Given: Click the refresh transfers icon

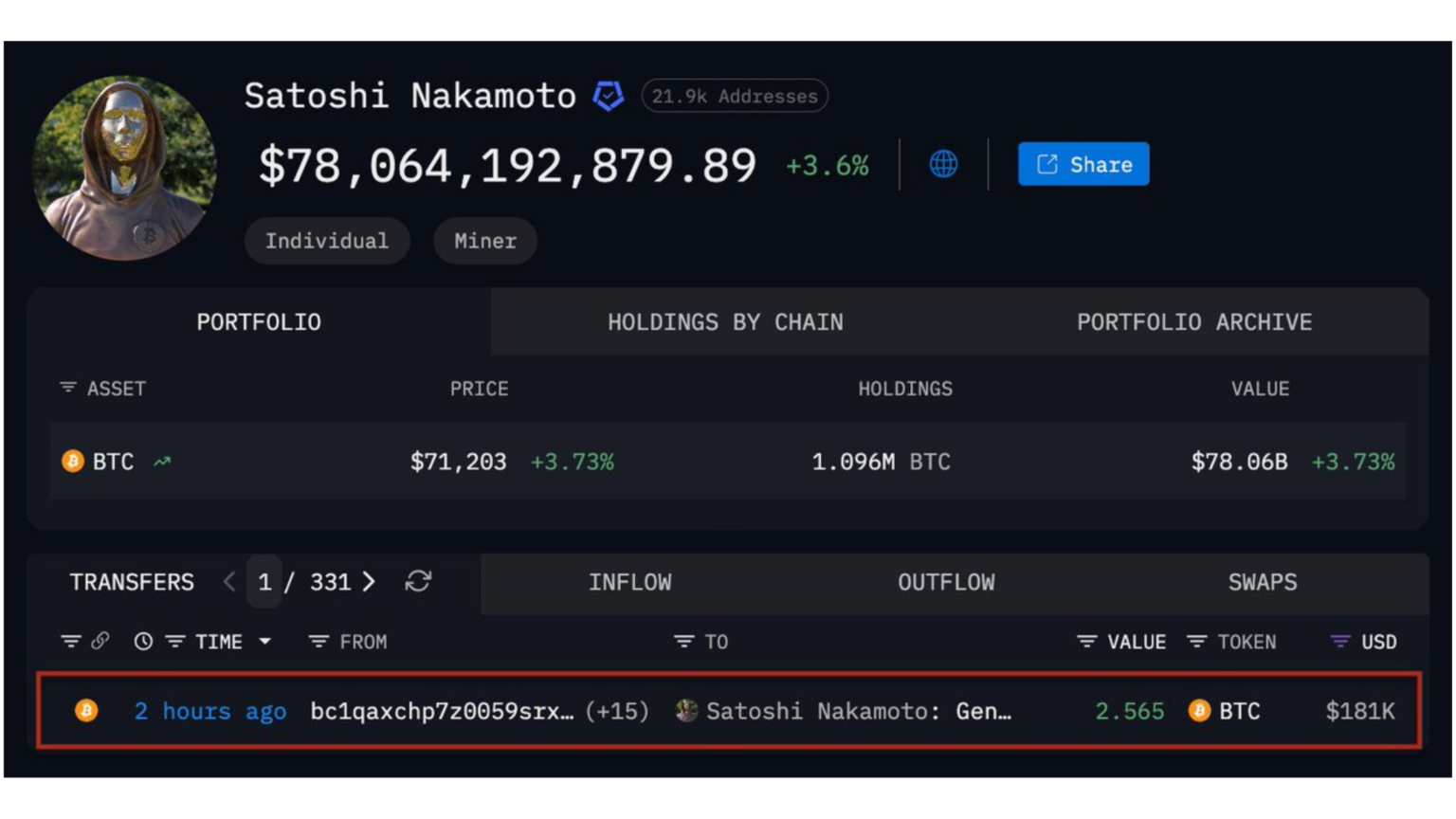Looking at the screenshot, I should (x=418, y=581).
